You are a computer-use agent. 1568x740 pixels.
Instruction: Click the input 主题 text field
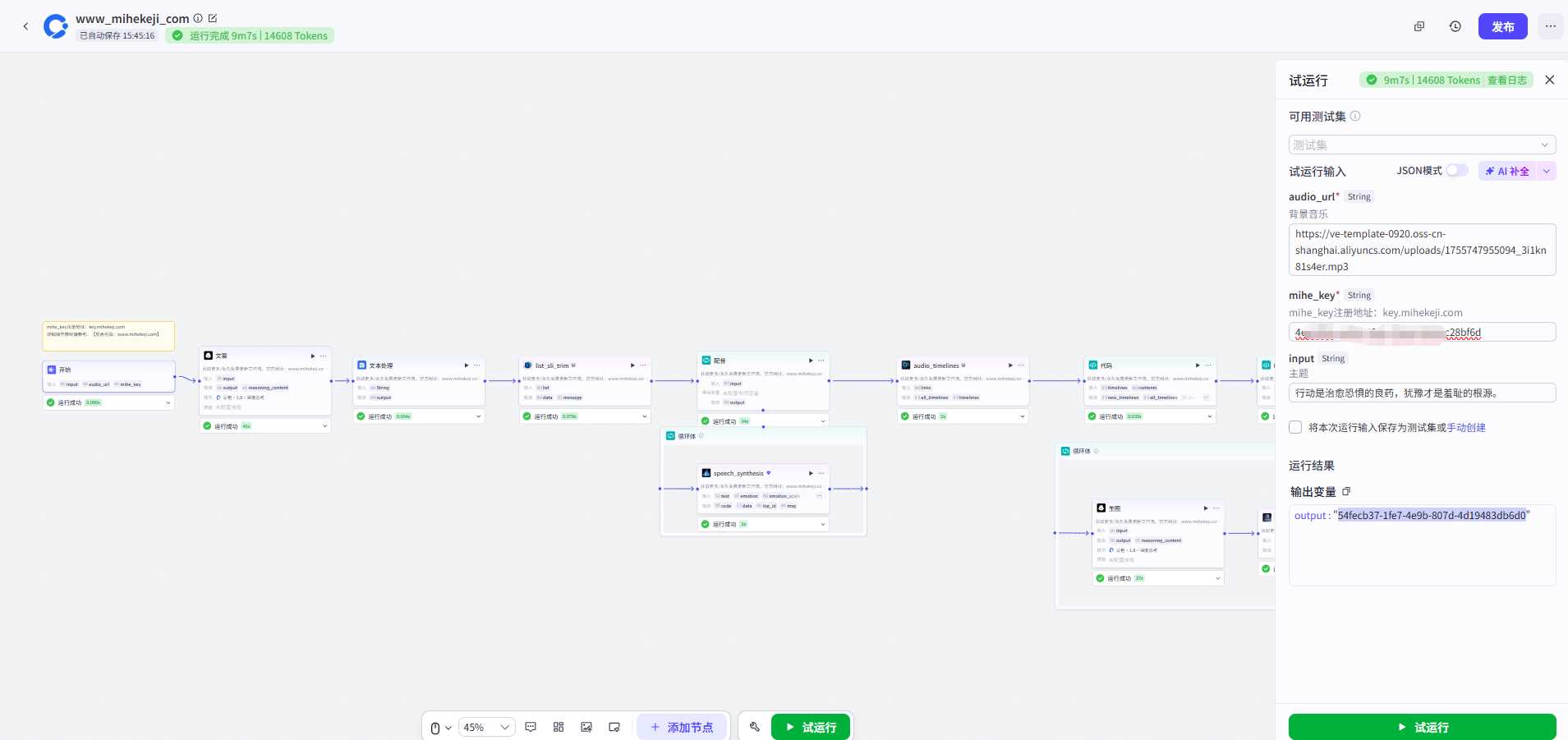pos(1422,393)
